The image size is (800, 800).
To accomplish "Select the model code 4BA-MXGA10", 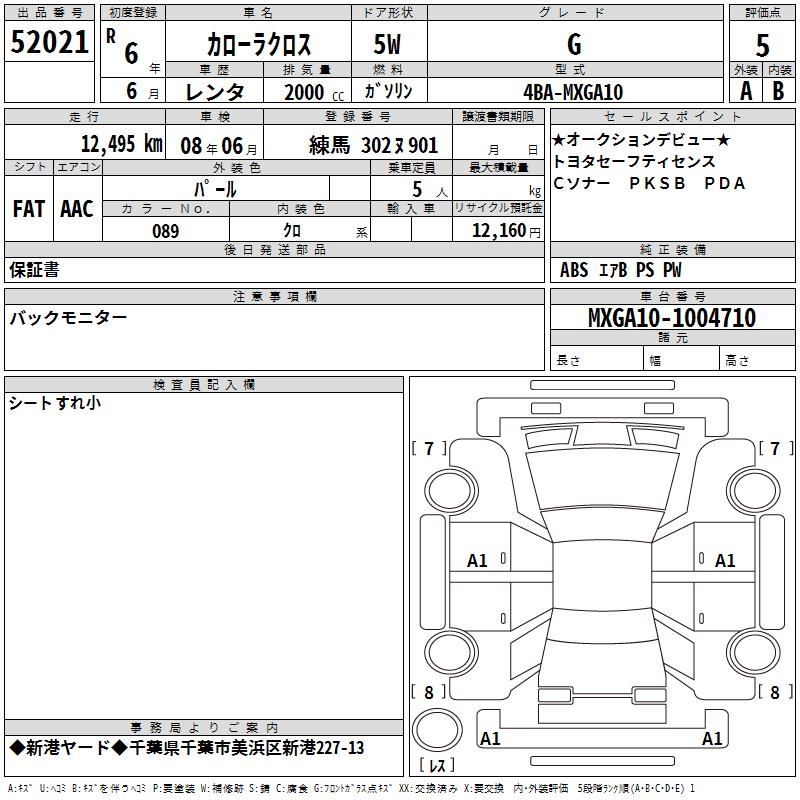I will (573, 92).
